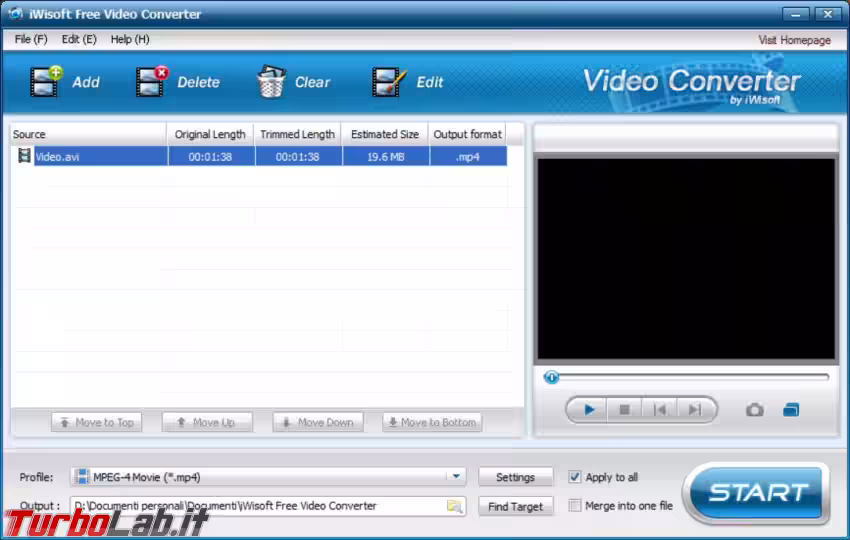Open the Help (H) menu
This screenshot has height=540, width=850.
pyautogui.click(x=130, y=40)
